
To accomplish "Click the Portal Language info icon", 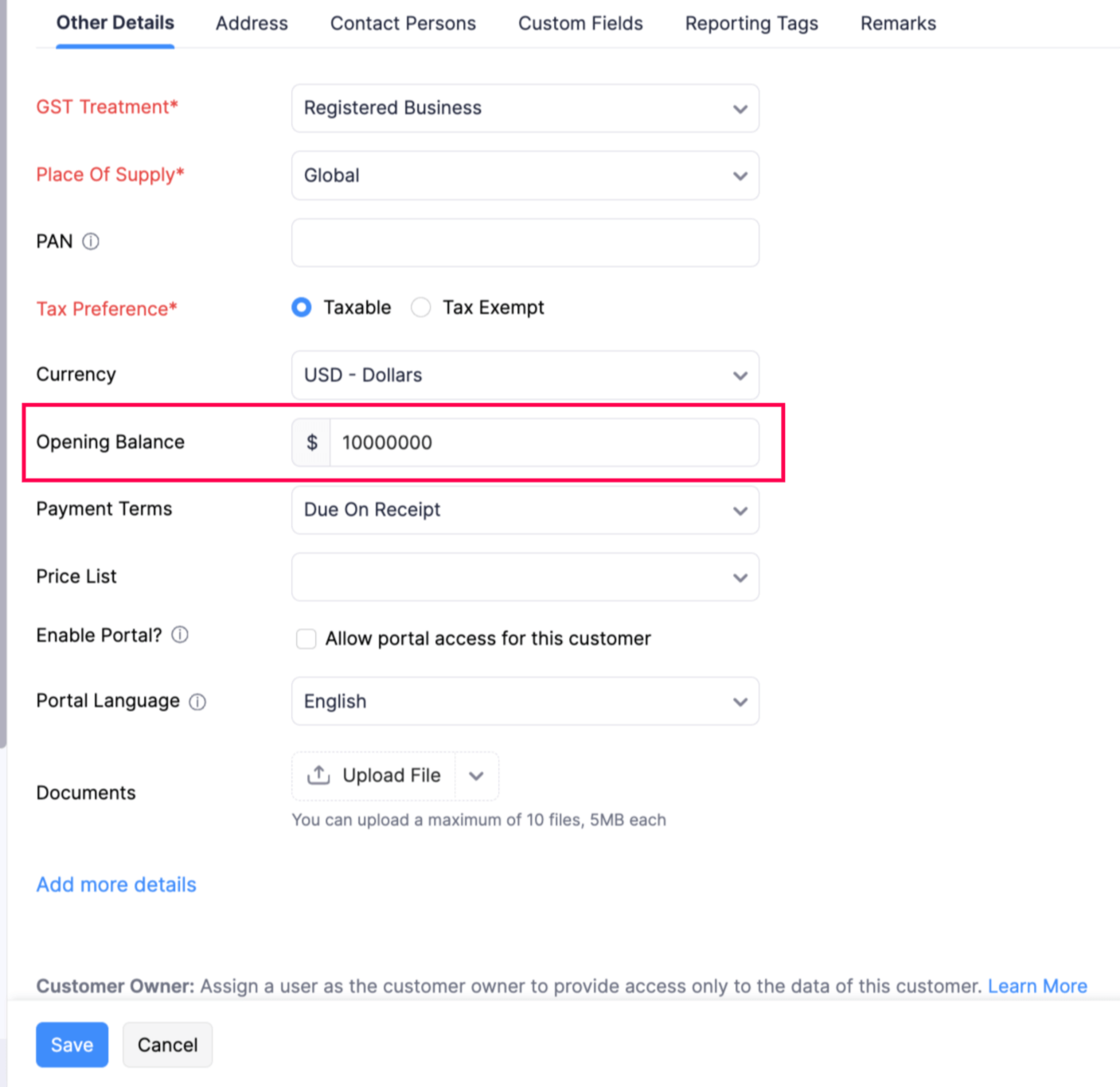I will pyautogui.click(x=197, y=702).
